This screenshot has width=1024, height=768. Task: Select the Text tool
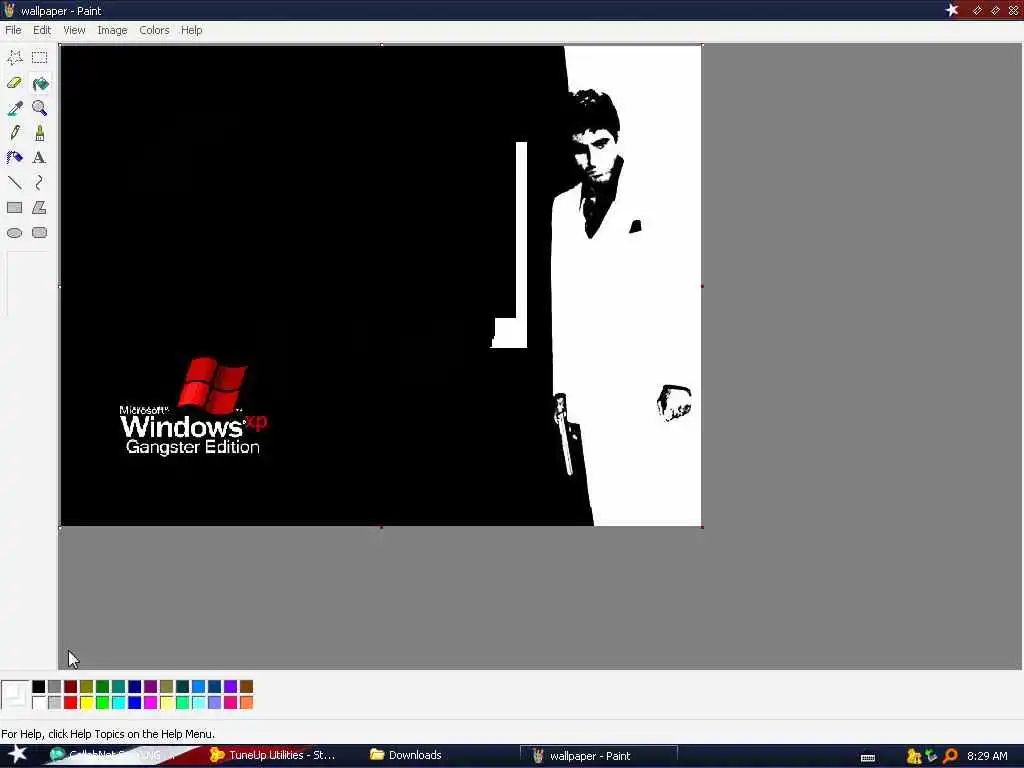pyautogui.click(x=39, y=157)
